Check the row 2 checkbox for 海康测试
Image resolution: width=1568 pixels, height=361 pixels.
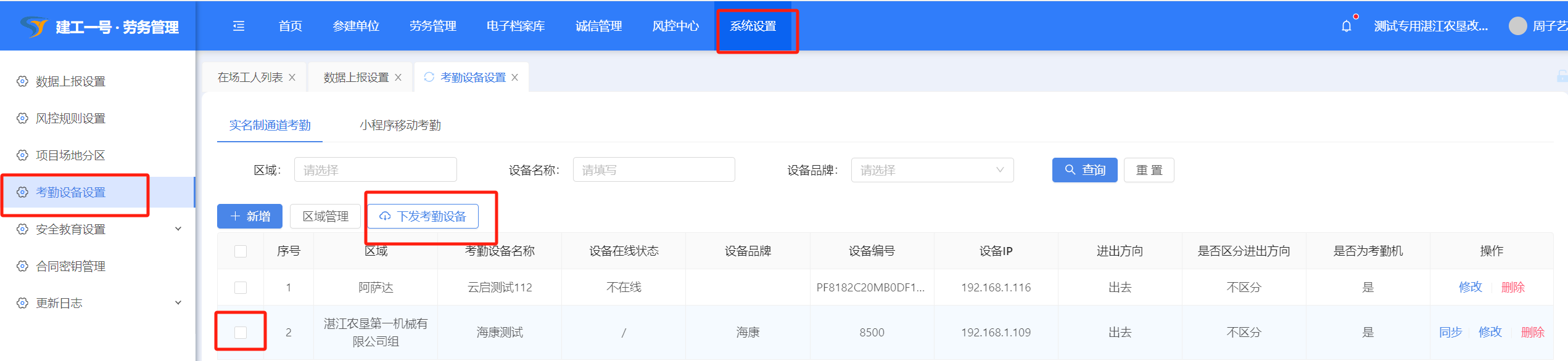(241, 333)
